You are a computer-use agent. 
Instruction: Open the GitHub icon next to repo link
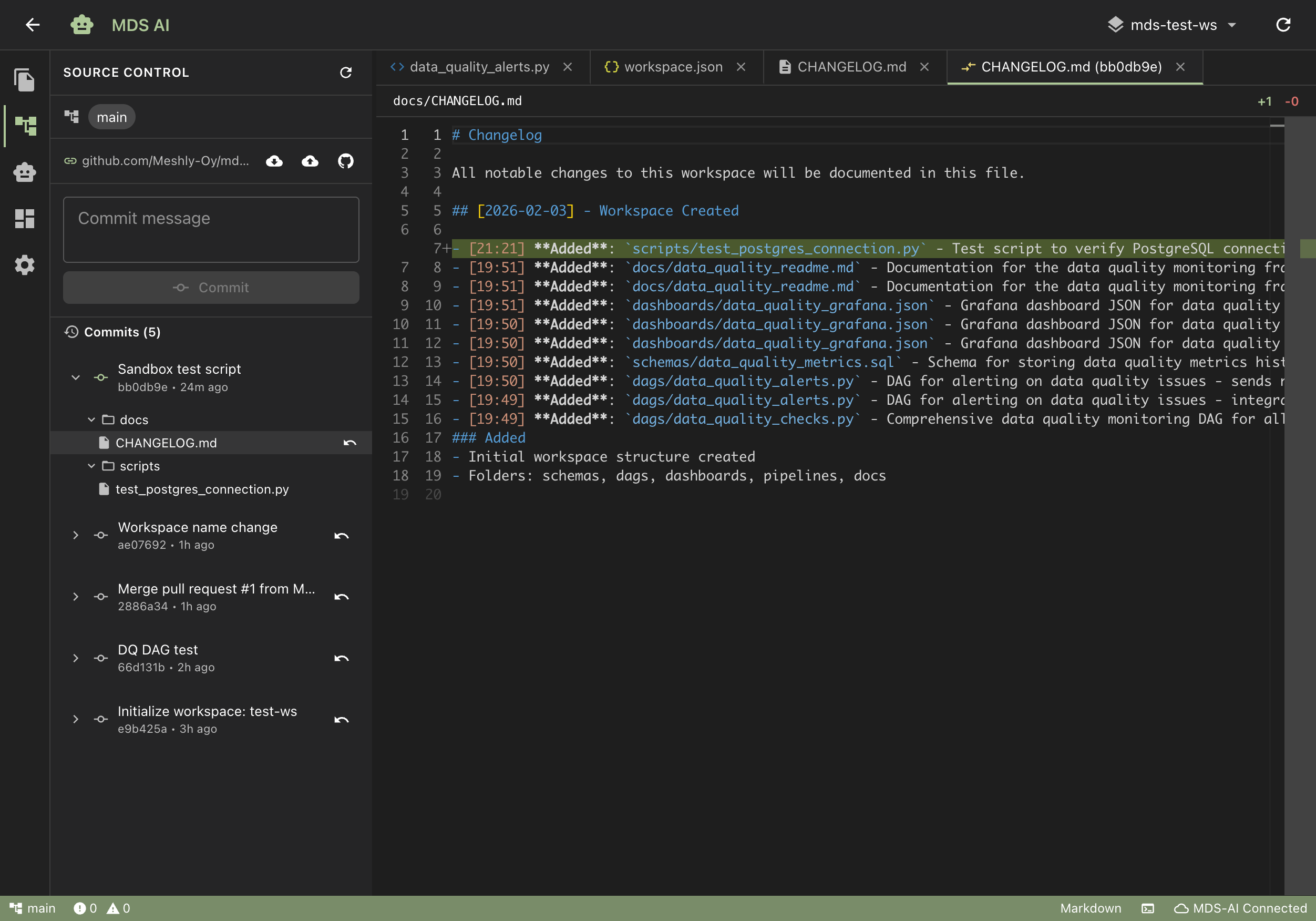point(346,161)
